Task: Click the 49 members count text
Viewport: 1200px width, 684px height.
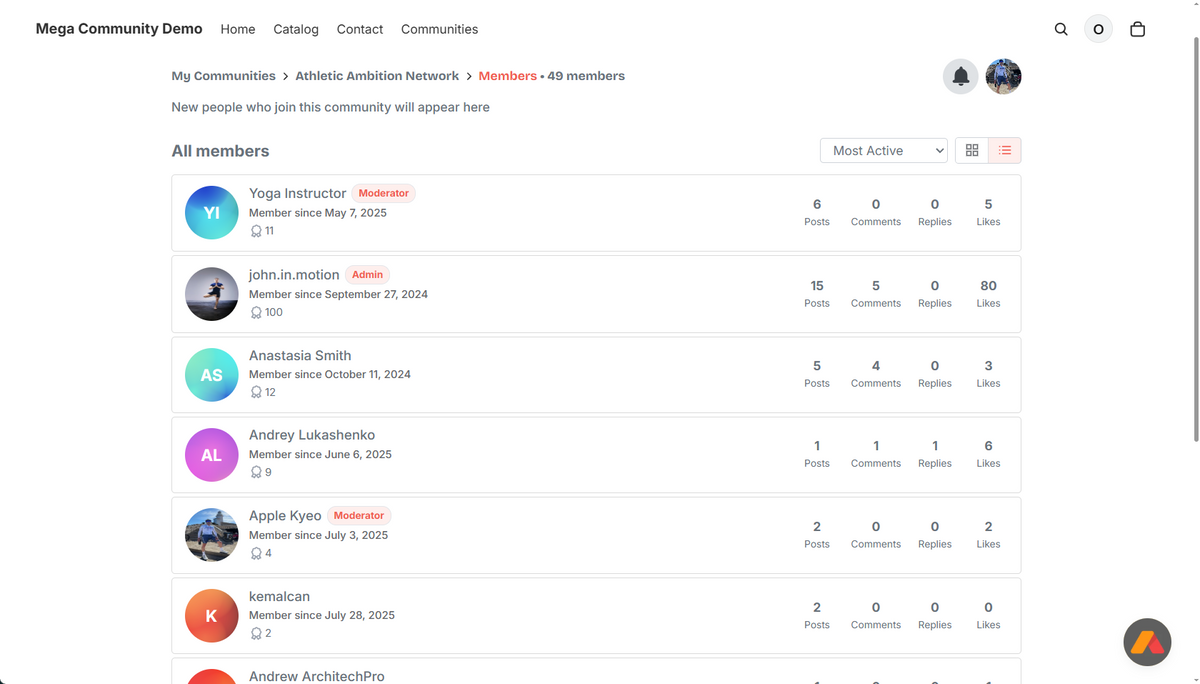Action: point(586,76)
